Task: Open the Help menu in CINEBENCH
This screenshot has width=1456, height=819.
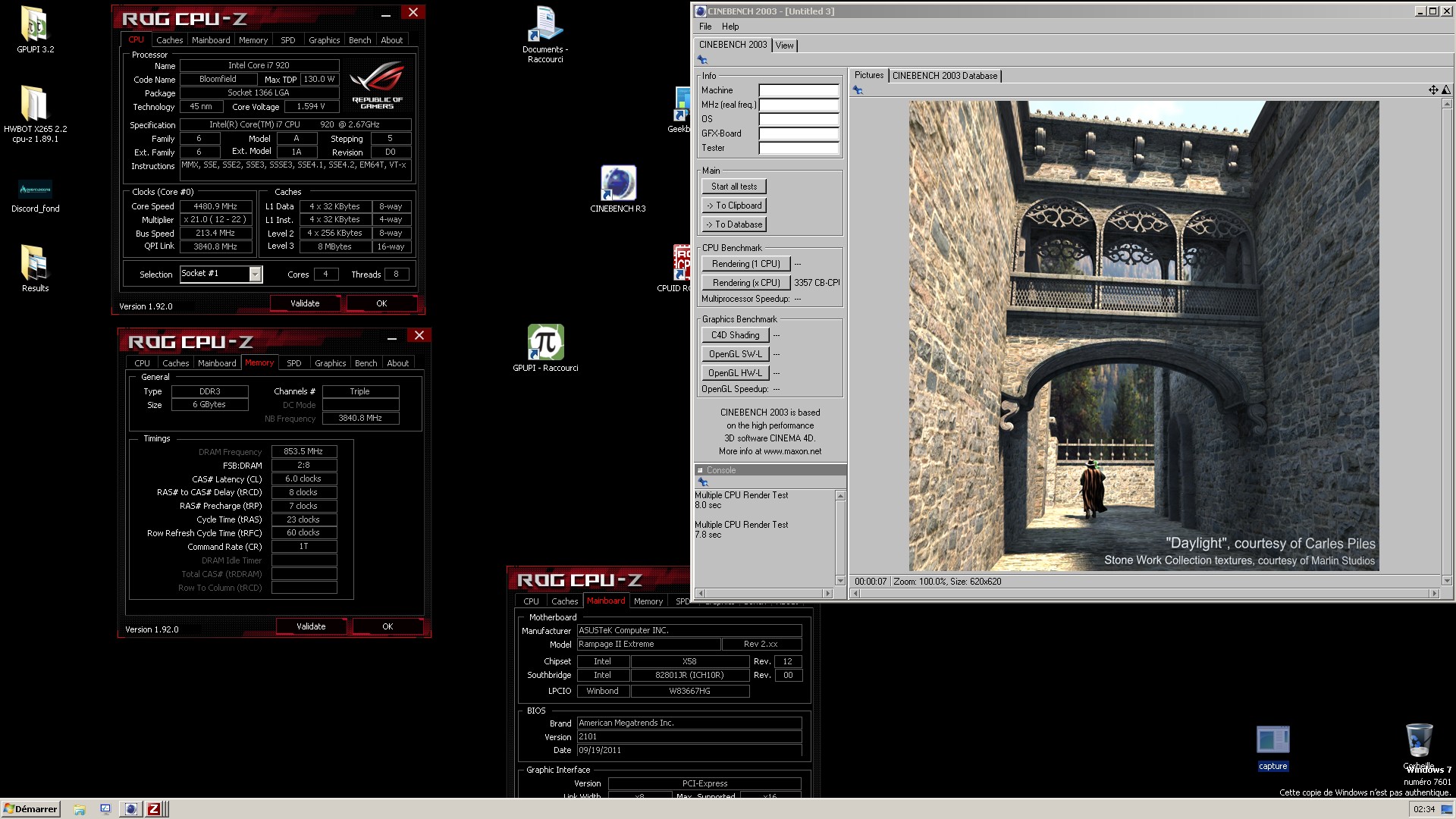Action: click(730, 27)
